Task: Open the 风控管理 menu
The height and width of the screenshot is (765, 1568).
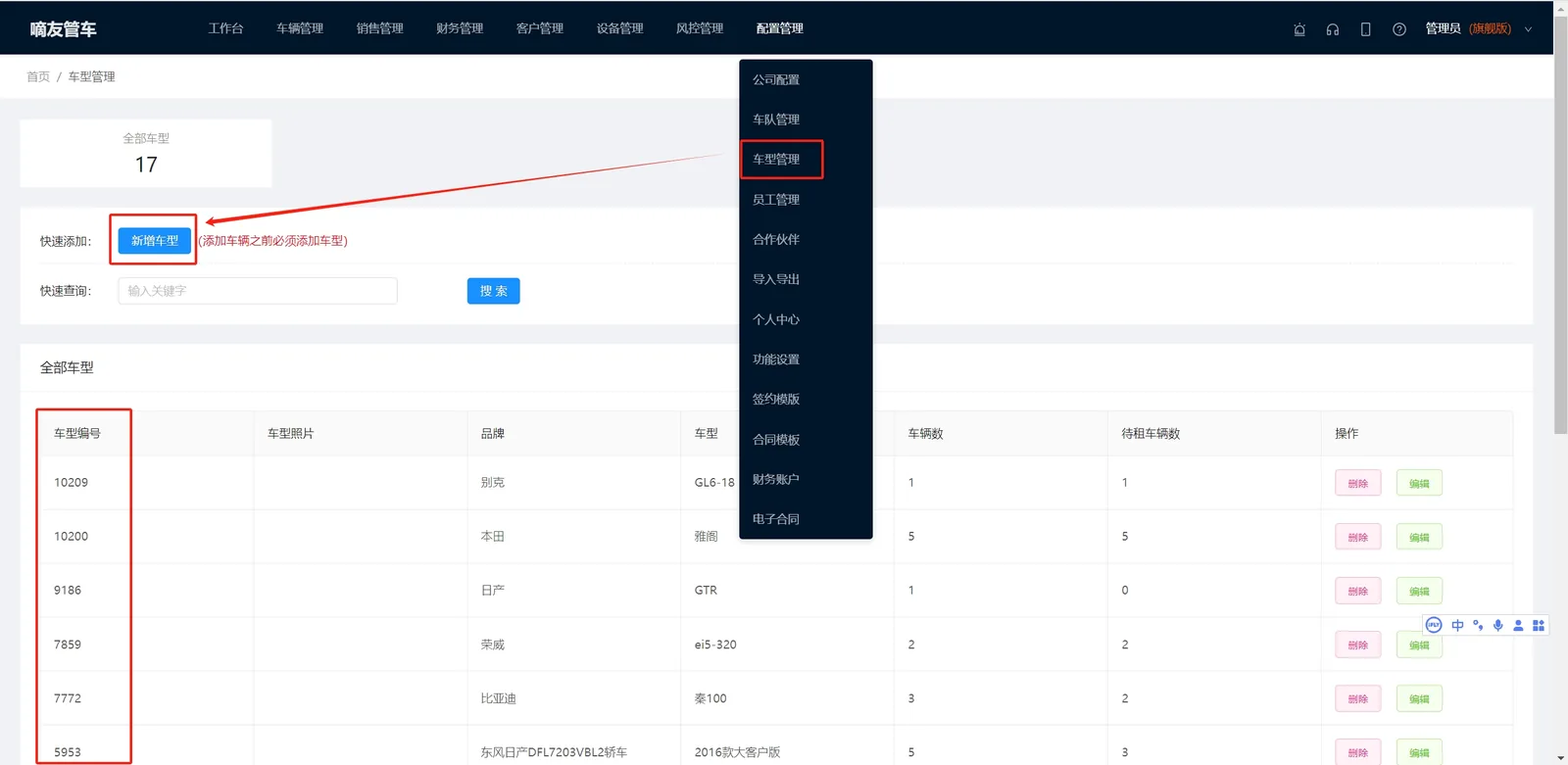Action: [x=700, y=28]
